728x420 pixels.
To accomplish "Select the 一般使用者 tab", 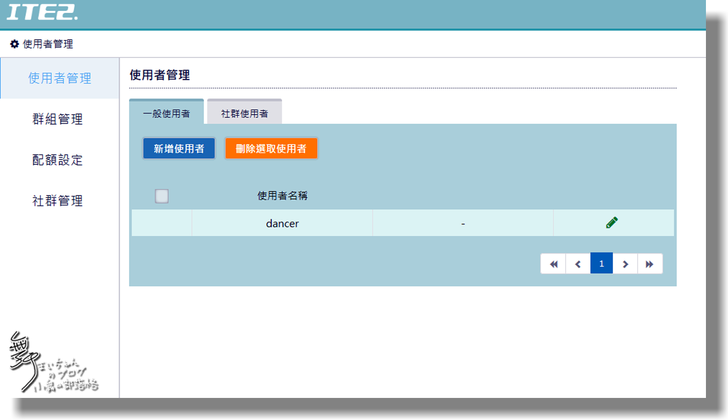I will (166, 113).
